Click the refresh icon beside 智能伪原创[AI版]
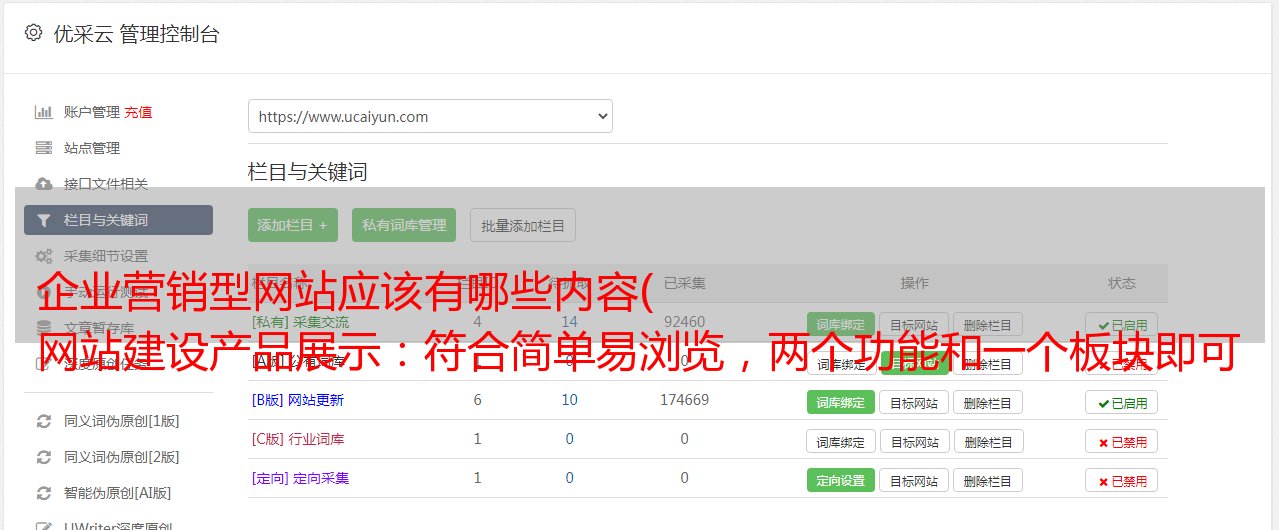 click(43, 493)
